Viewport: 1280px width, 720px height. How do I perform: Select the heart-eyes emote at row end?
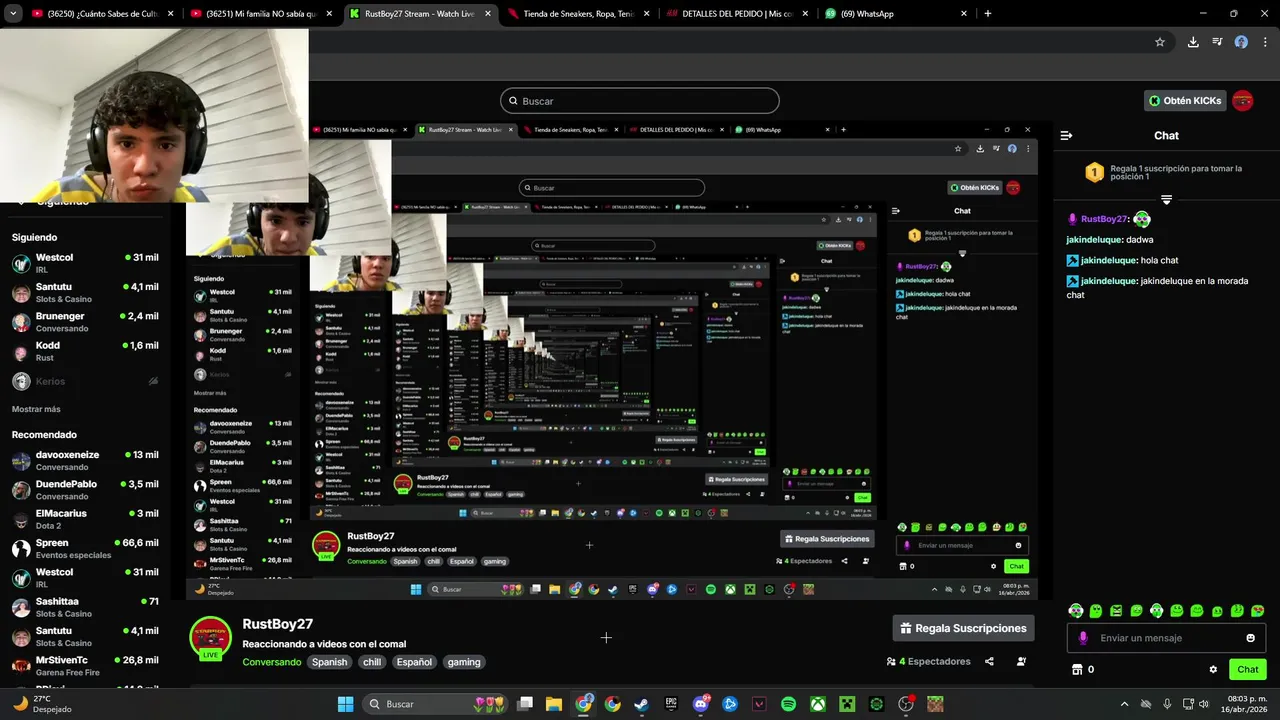click(1258, 611)
